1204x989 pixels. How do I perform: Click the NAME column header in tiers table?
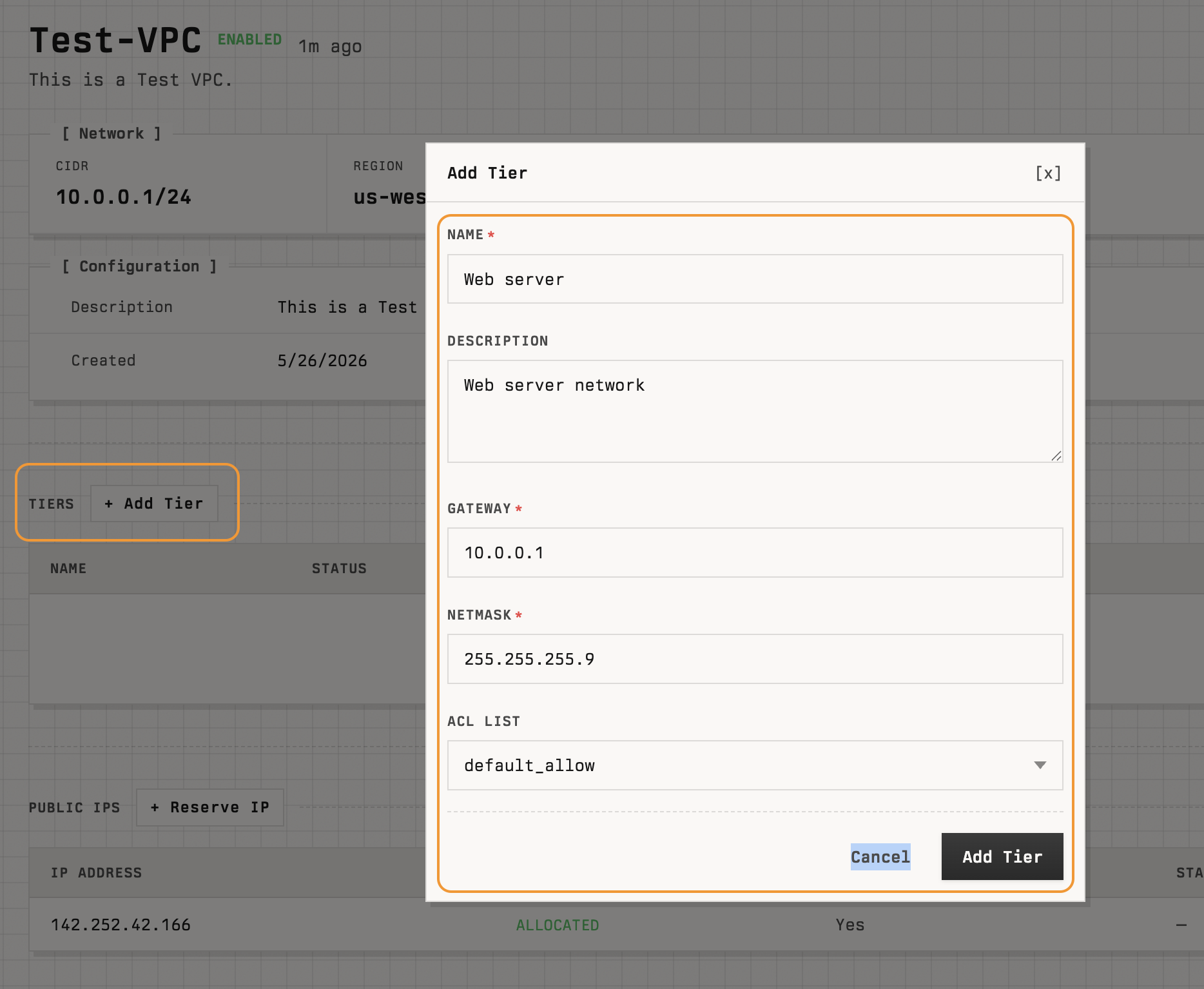click(x=68, y=569)
